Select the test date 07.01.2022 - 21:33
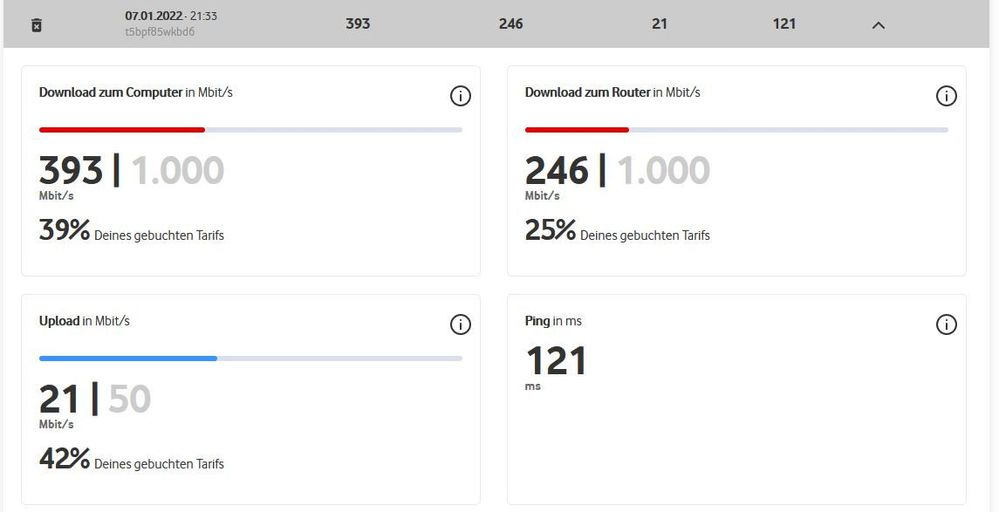999x512 pixels. click(x=171, y=17)
